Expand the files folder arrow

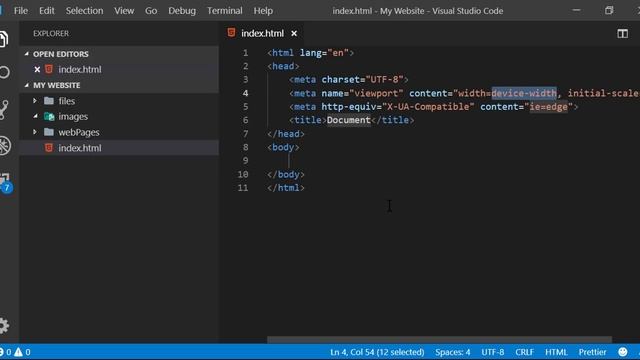pyautogui.click(x=35, y=100)
